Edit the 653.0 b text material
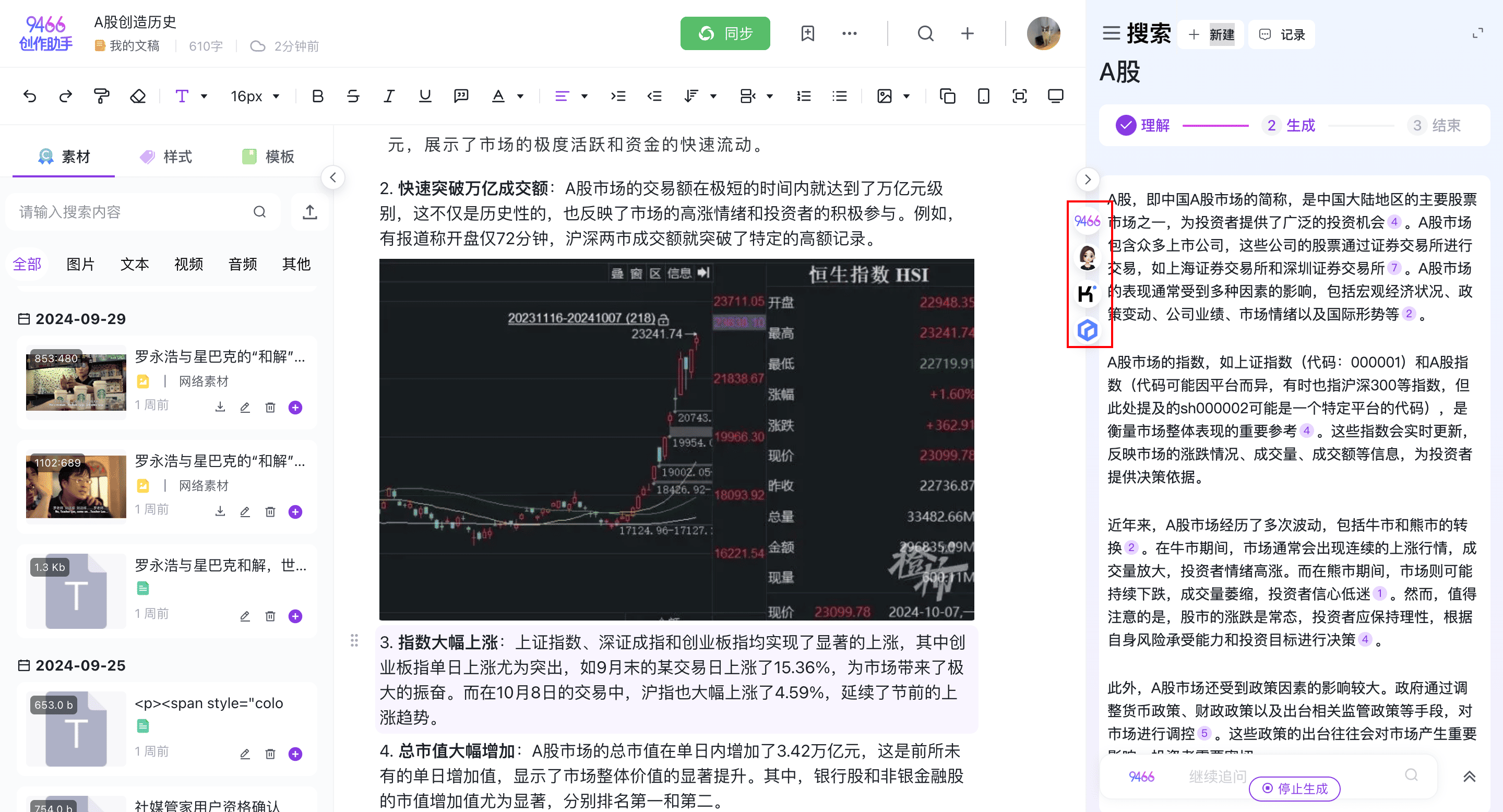Image resolution: width=1503 pixels, height=812 pixels. [245, 754]
